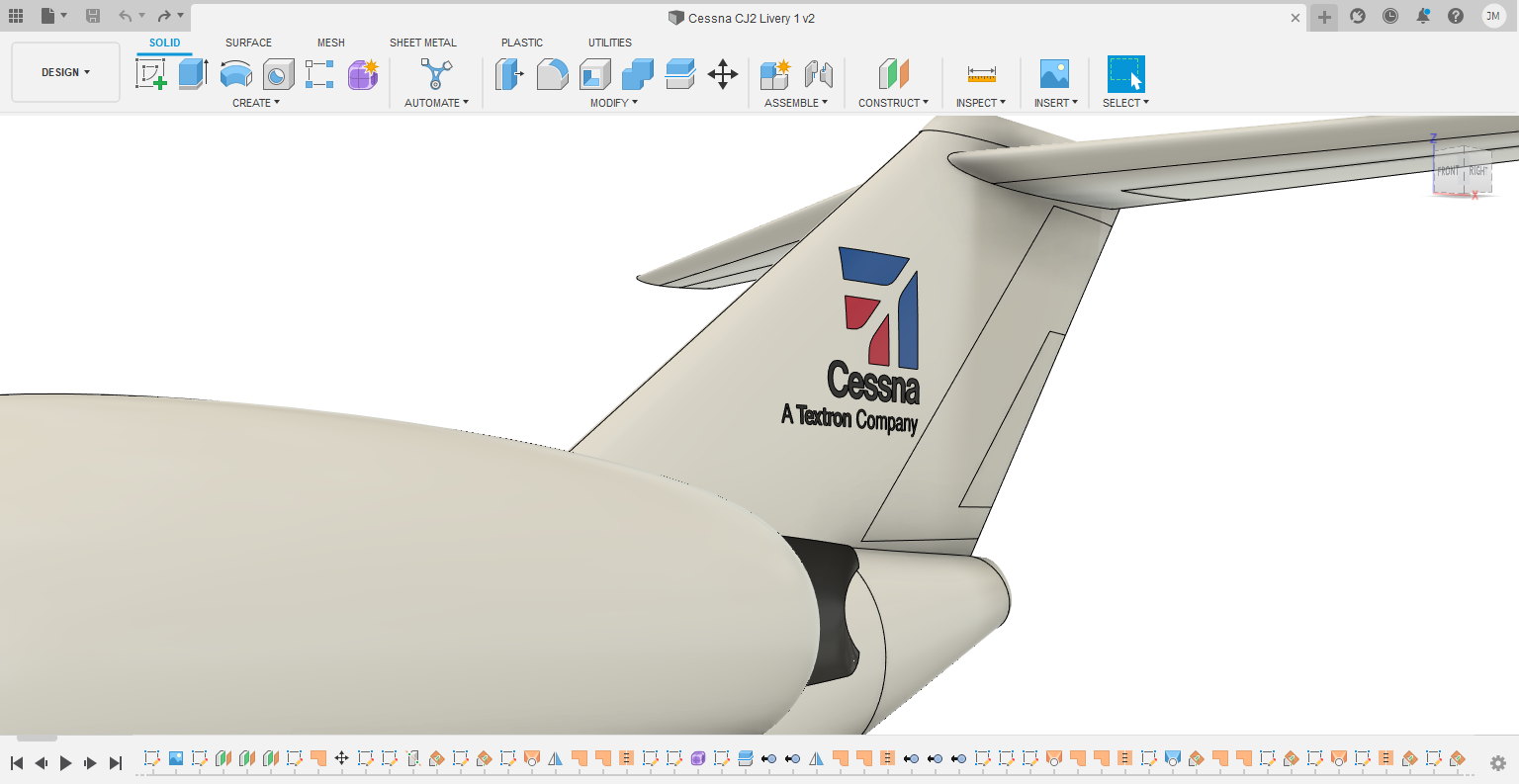Click the Save icon
Image resolution: width=1519 pixels, height=784 pixels.
click(x=93, y=16)
